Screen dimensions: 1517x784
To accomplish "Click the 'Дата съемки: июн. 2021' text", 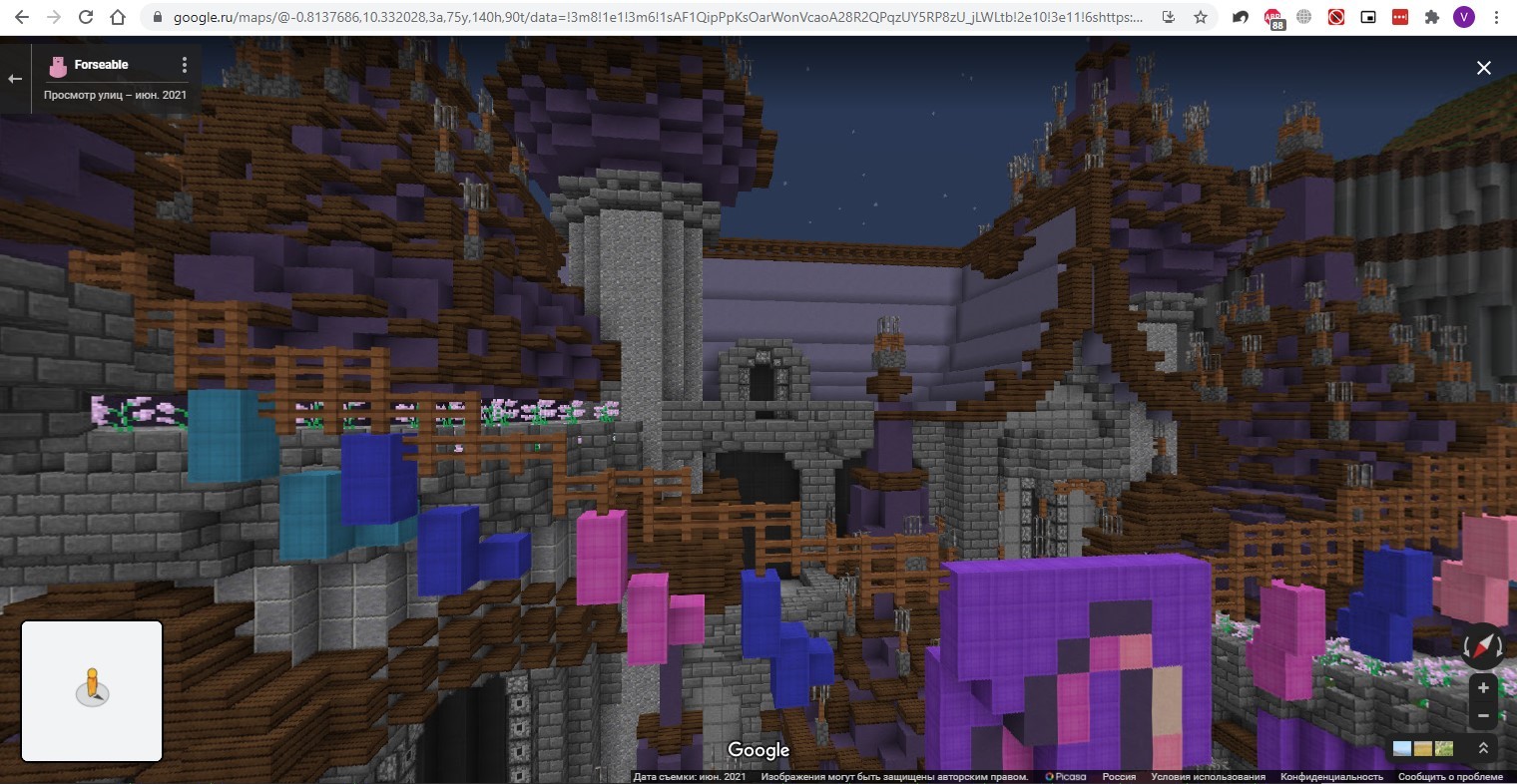I will coord(690,777).
